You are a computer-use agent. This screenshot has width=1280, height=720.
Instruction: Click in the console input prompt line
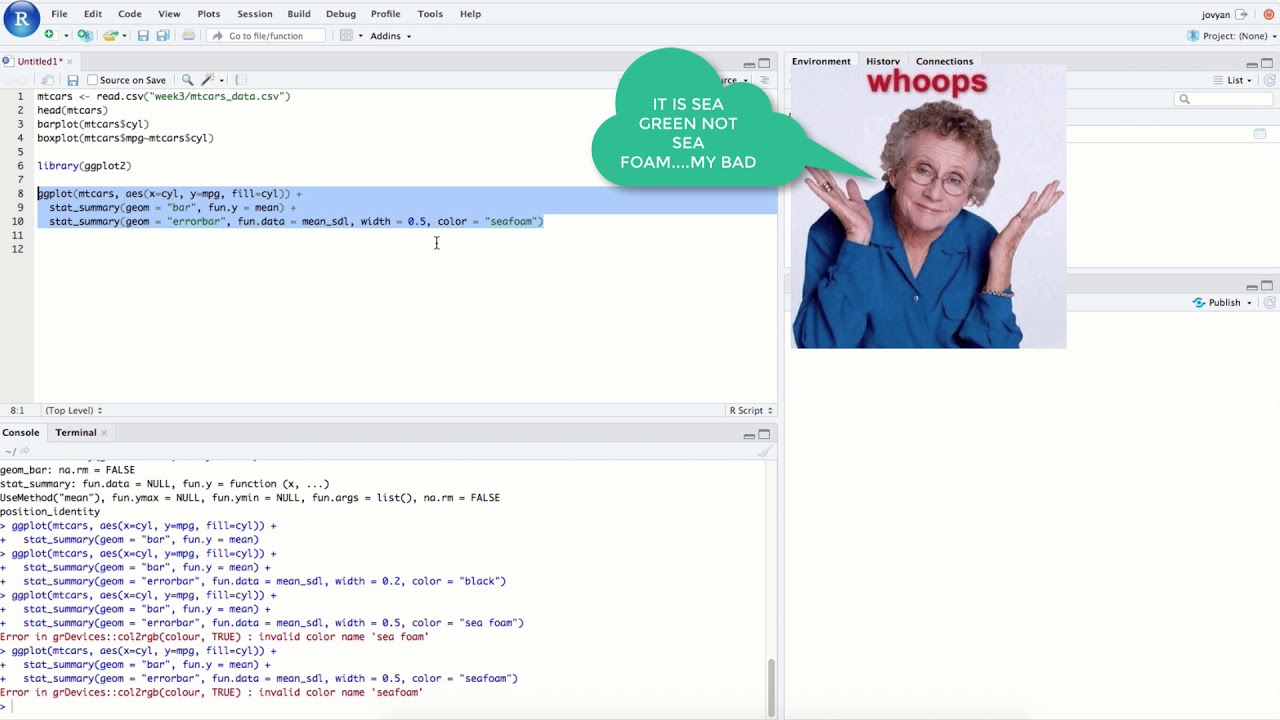click(390, 706)
